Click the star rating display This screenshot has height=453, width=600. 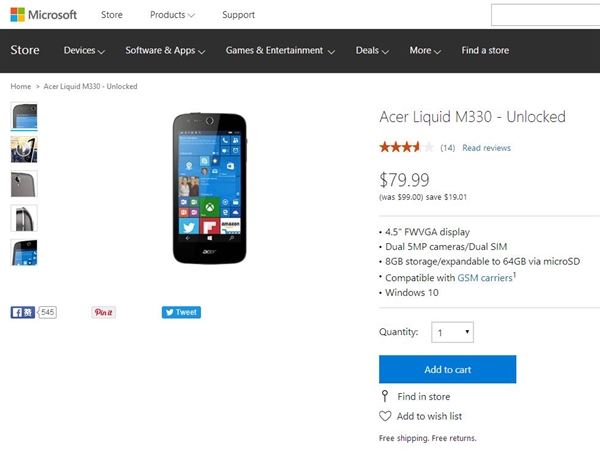click(406, 148)
